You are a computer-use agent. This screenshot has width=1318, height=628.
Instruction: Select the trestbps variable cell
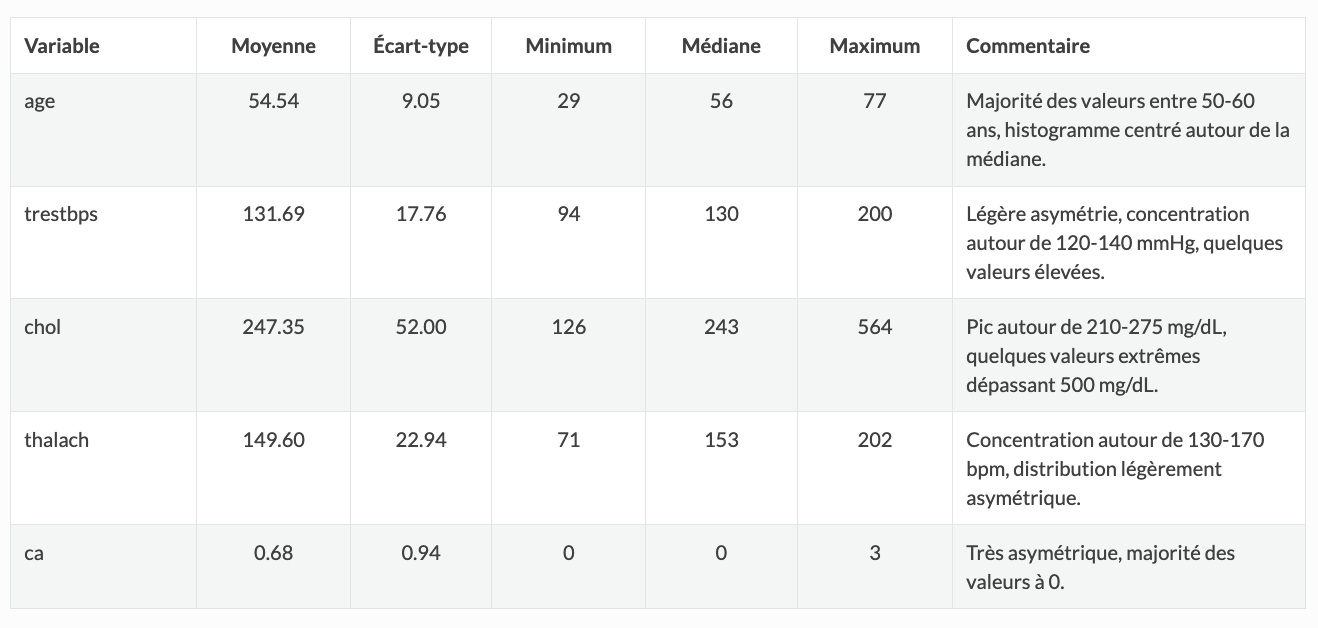[61, 214]
